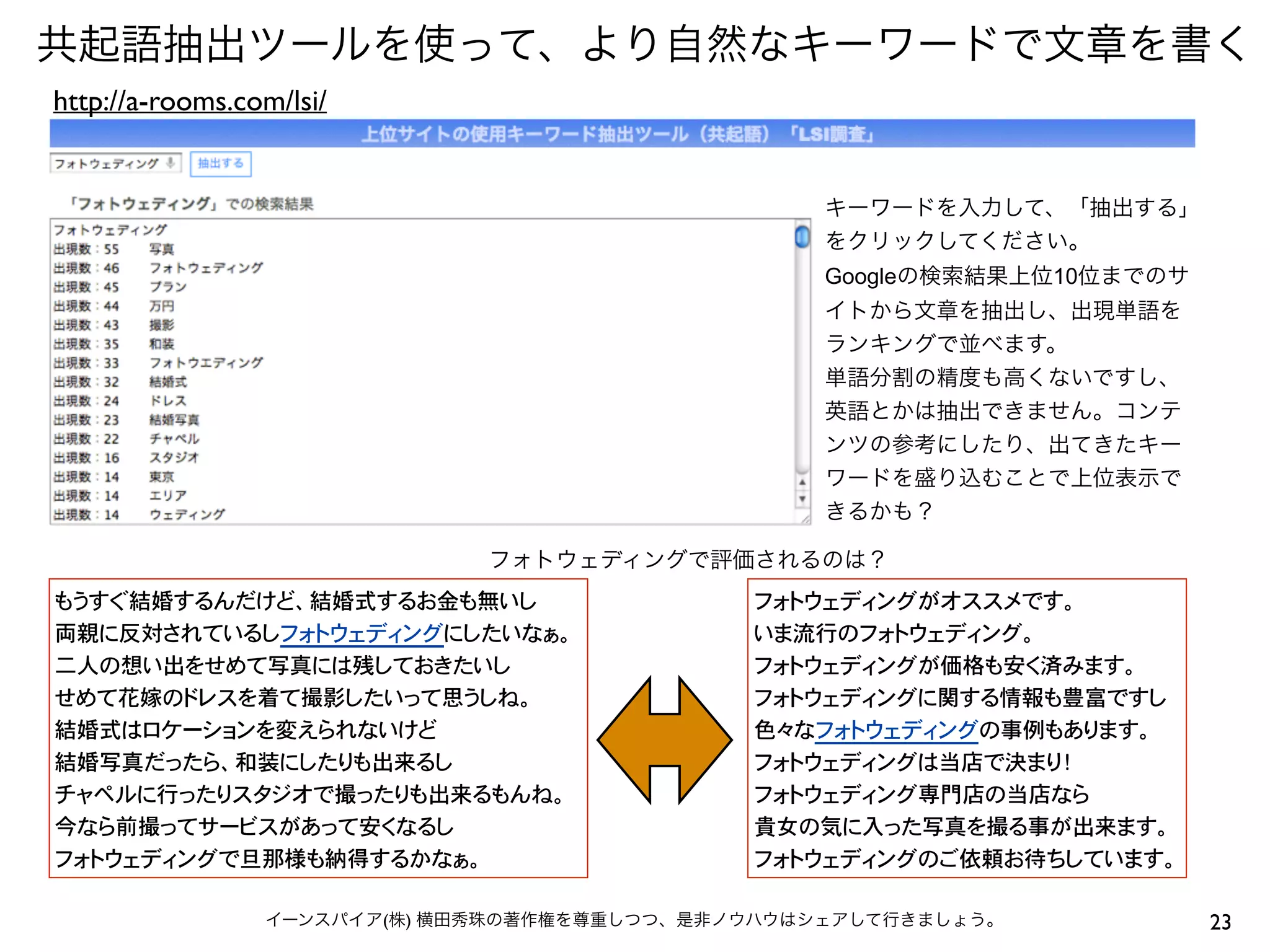This screenshot has height=952, width=1270.
Task: Click the line チャペルに行ったりスタジオで撮ったりも出来るもんね。
Action: pos(309,795)
